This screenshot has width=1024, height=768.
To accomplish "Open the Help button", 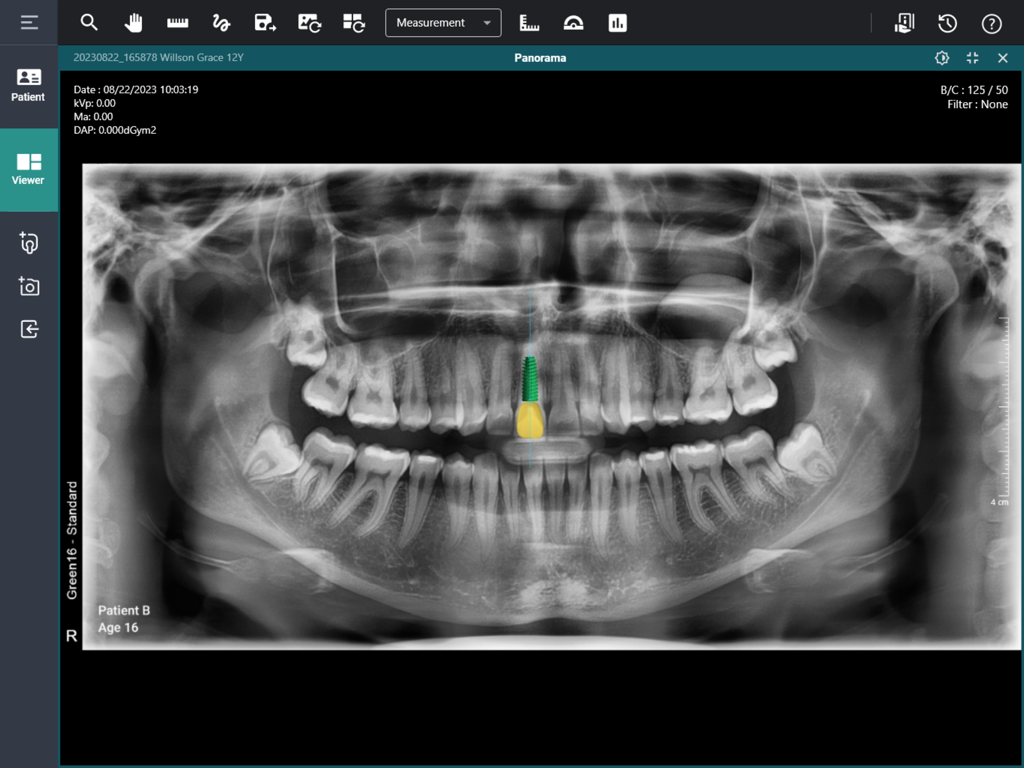I will [x=991, y=22].
